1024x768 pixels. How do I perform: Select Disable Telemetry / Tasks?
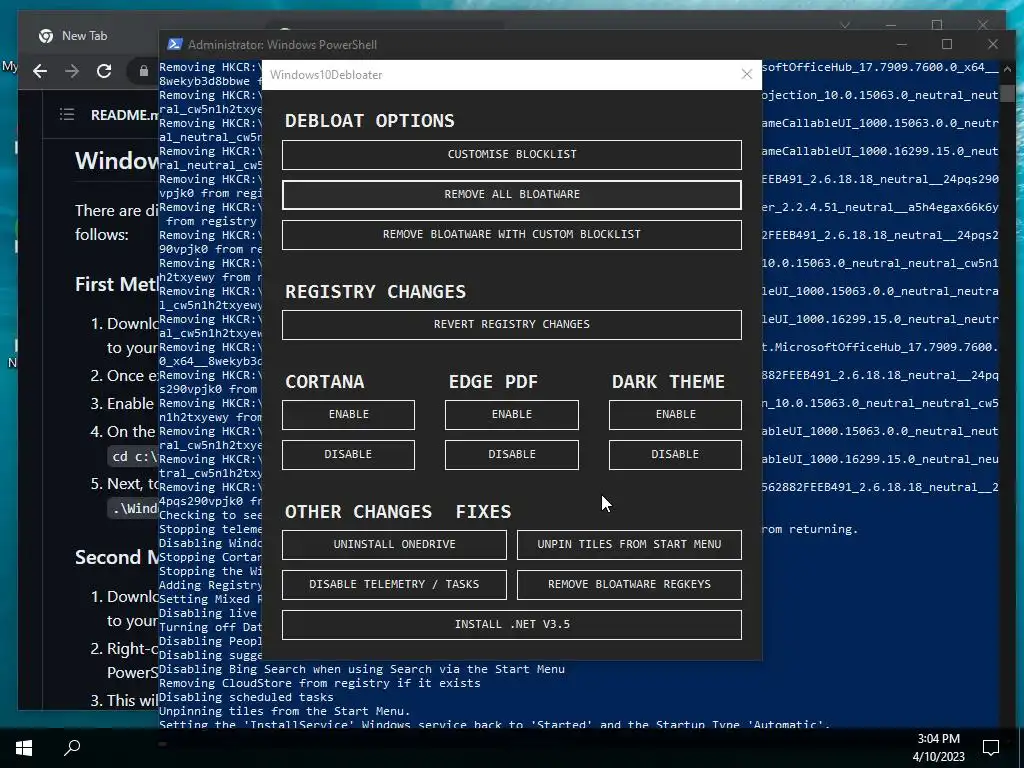click(394, 584)
